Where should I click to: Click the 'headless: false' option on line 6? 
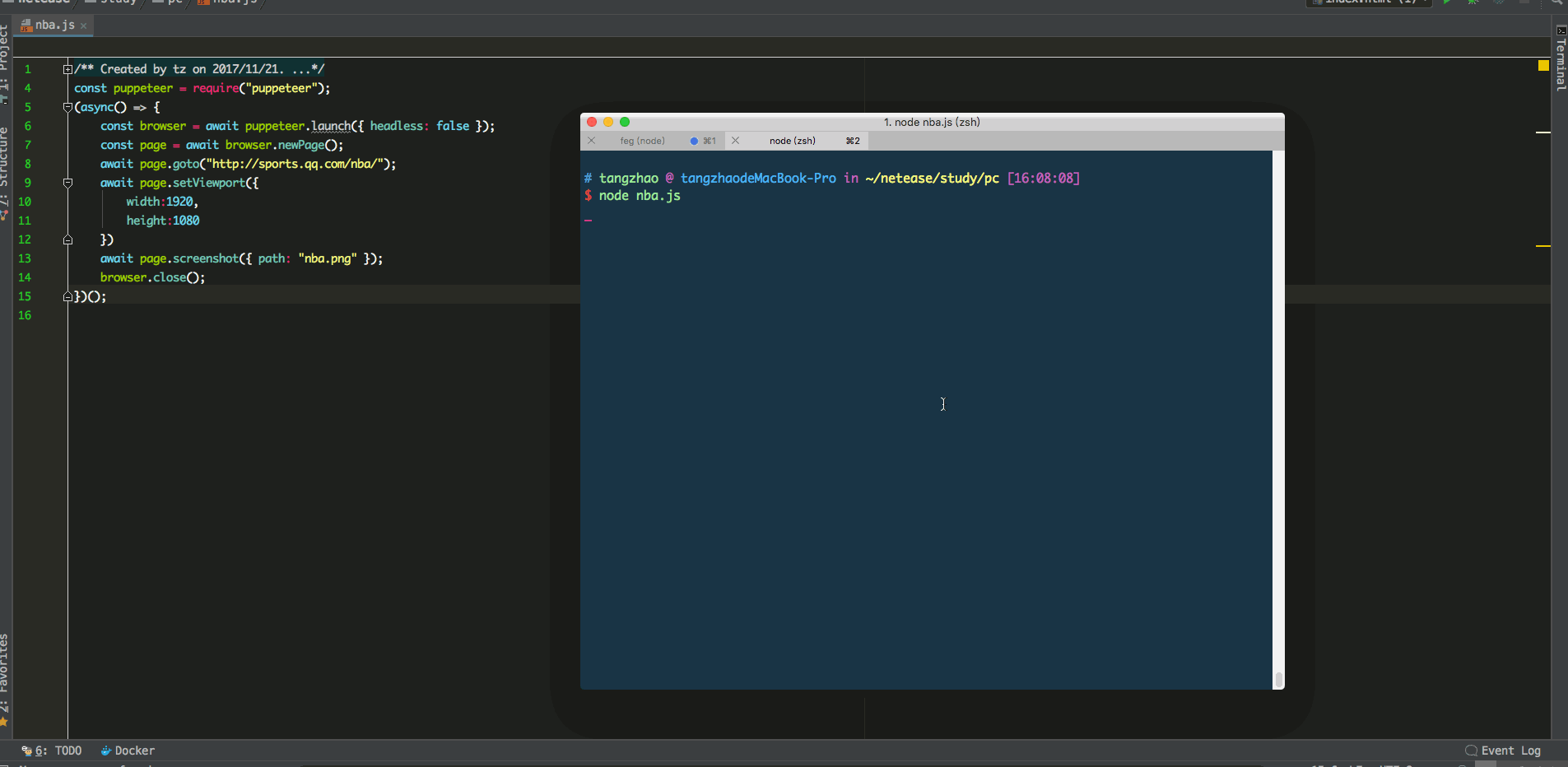coord(420,126)
